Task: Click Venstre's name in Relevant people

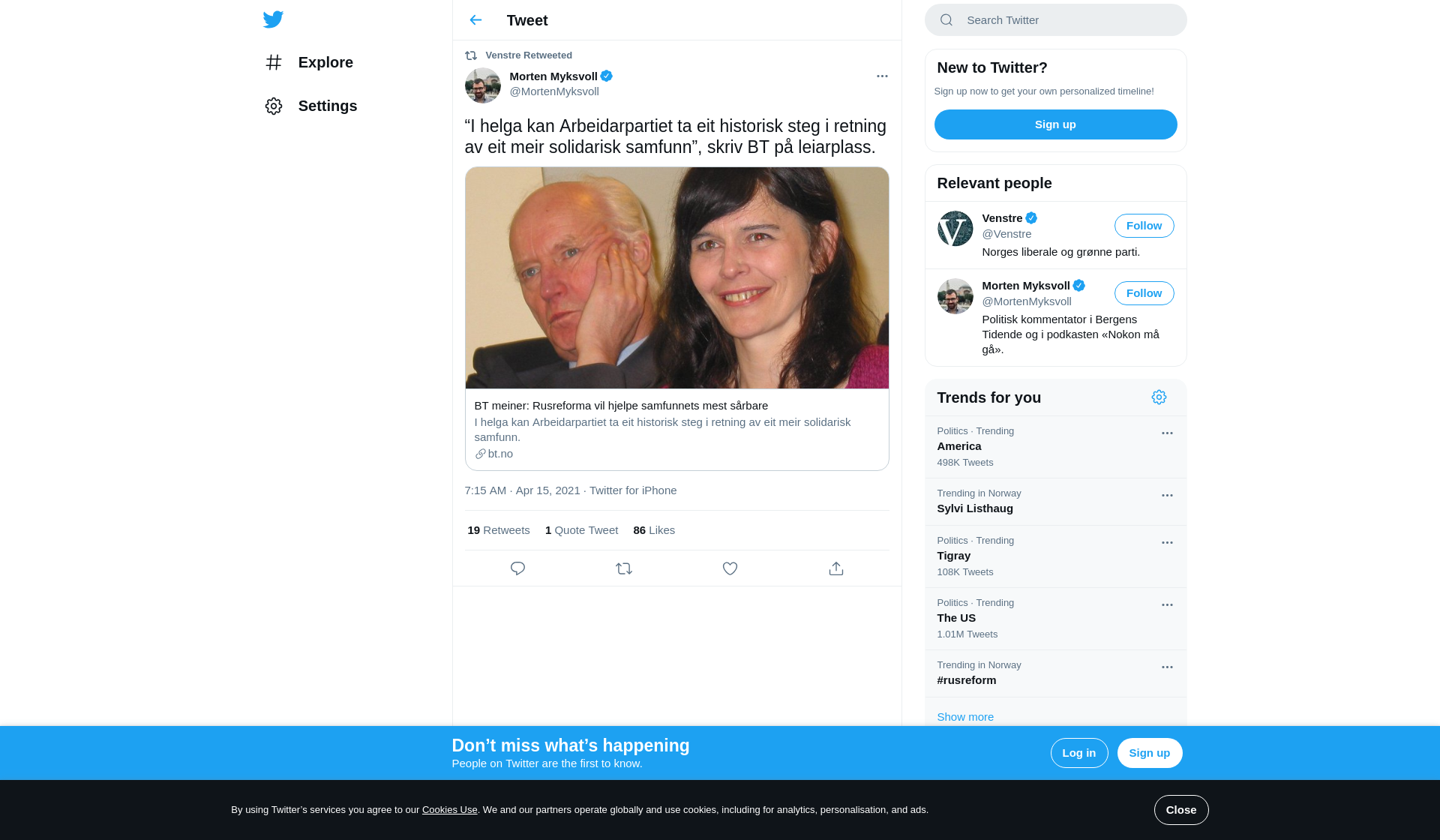Action: tap(1002, 218)
